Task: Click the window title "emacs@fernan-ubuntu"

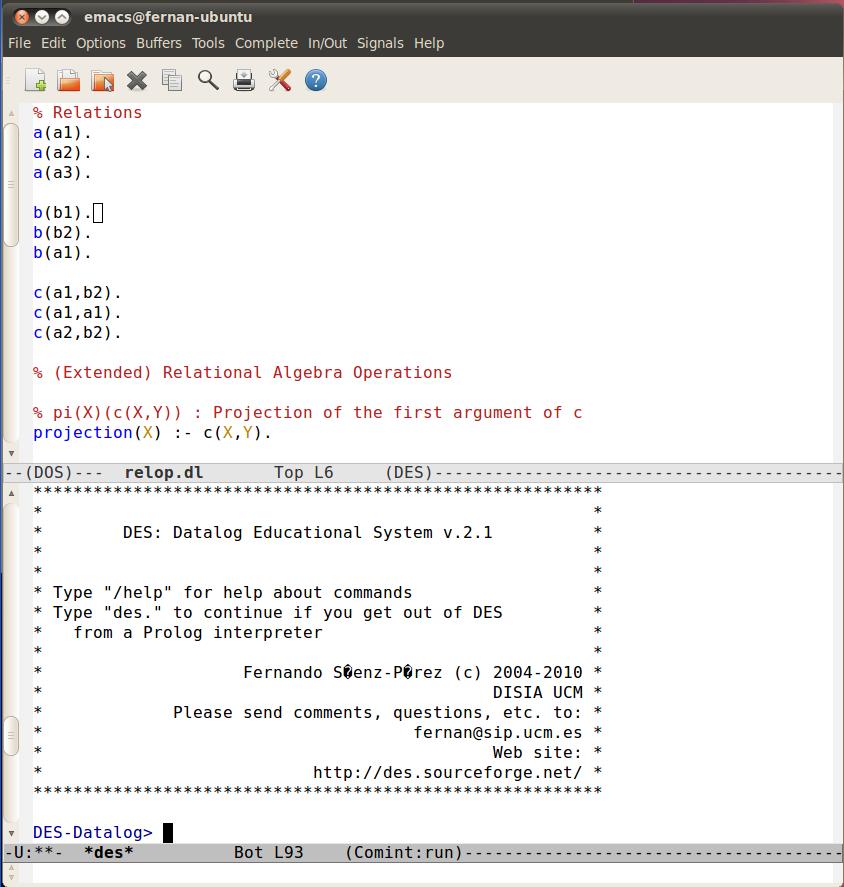Action: (168, 17)
